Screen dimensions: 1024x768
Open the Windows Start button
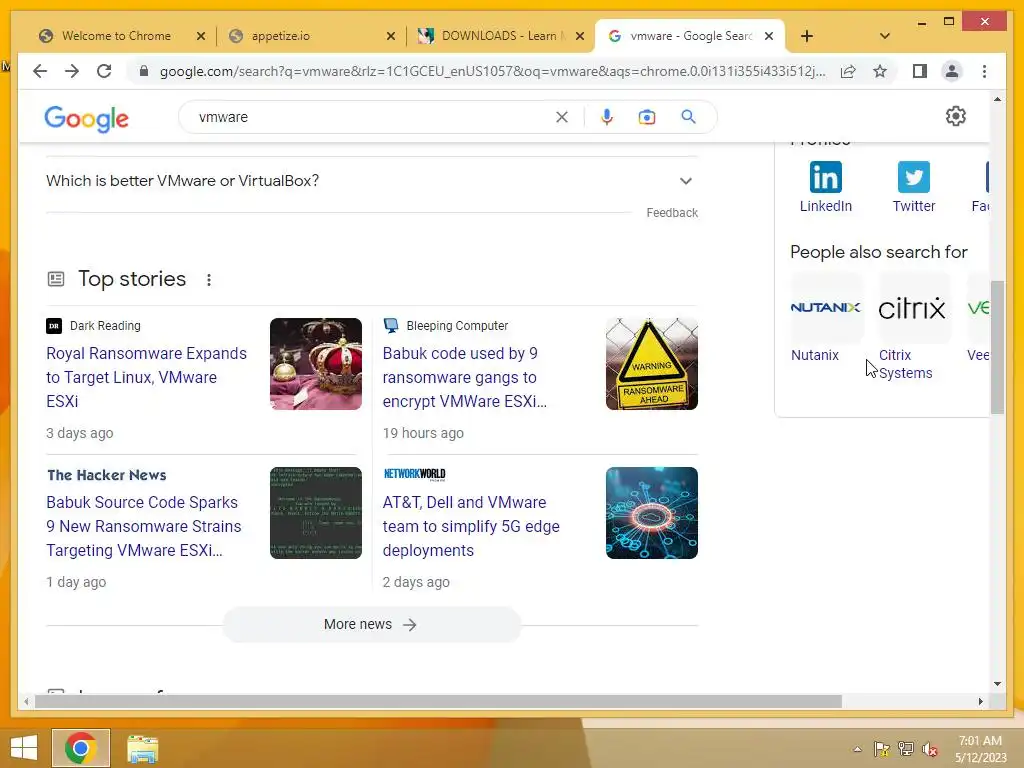[24, 748]
